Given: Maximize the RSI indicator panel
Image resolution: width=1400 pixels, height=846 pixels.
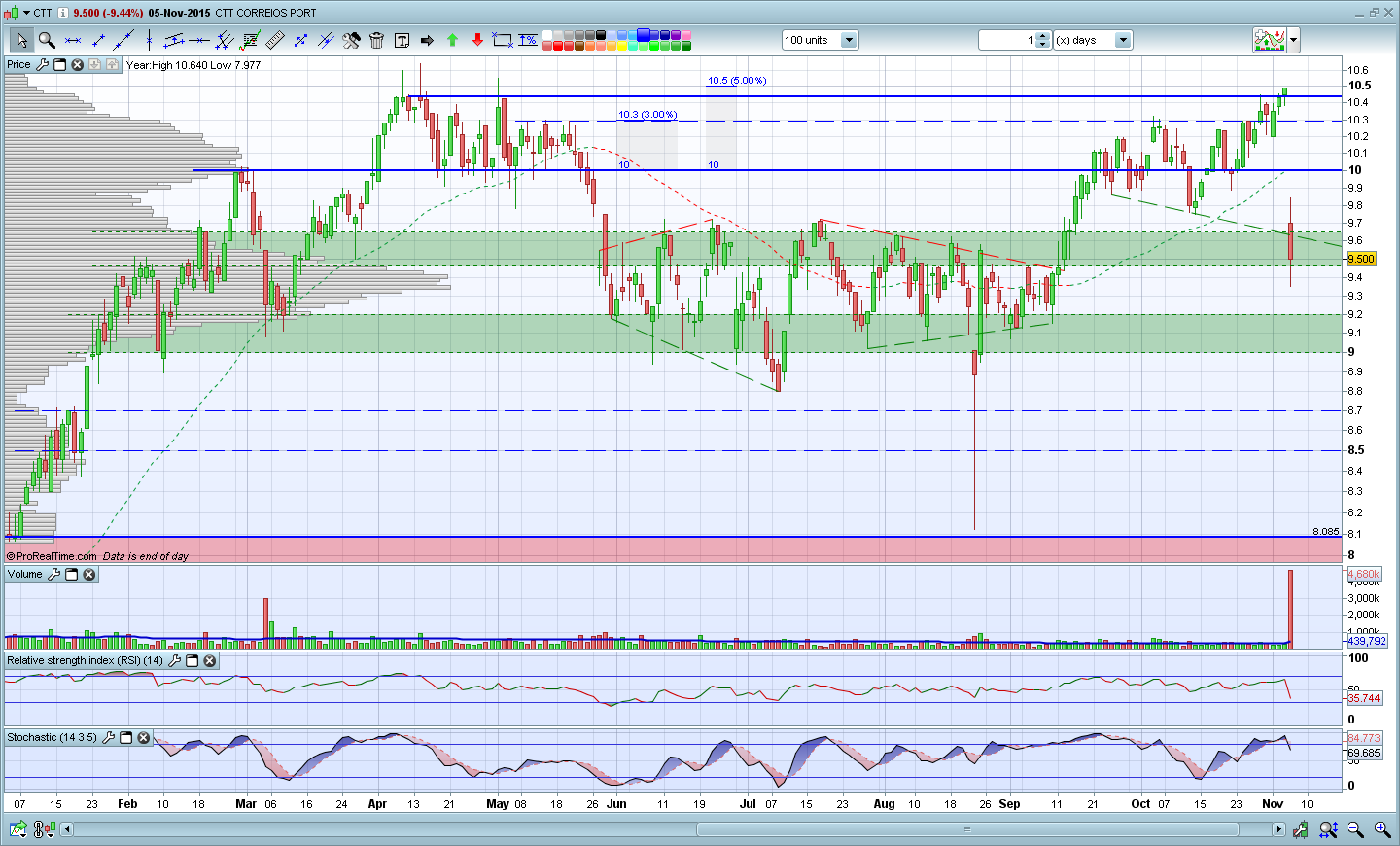Looking at the screenshot, I should 192,661.
